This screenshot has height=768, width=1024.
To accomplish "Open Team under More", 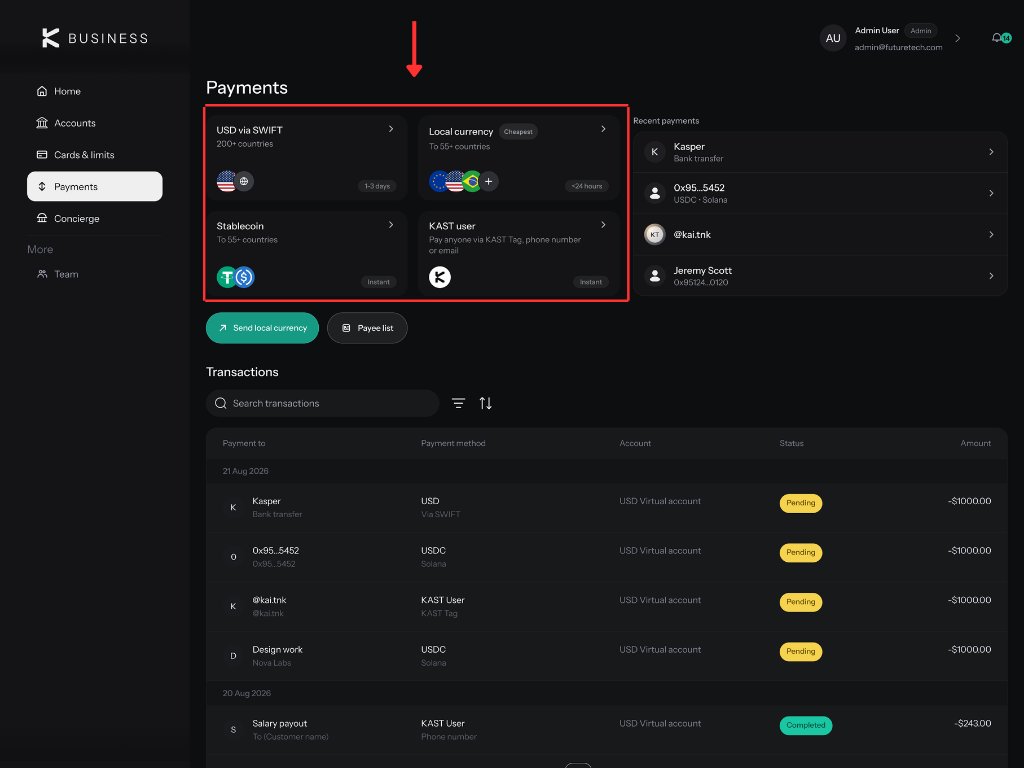I will point(57,274).
